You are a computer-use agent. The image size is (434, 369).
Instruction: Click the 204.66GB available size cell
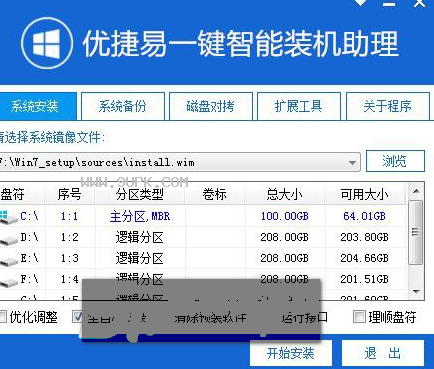pyautogui.click(x=364, y=258)
